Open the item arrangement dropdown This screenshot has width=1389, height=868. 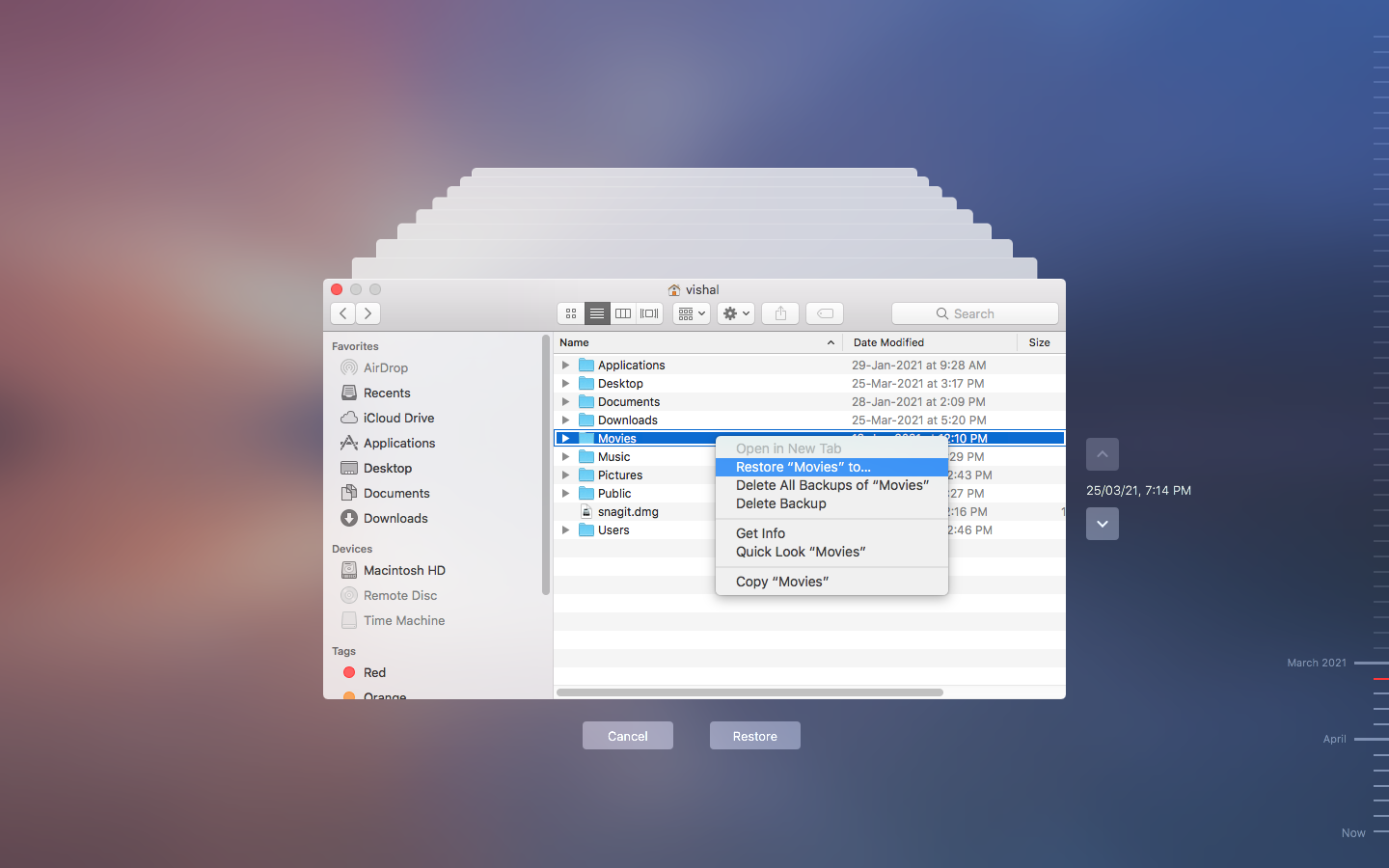(x=691, y=312)
